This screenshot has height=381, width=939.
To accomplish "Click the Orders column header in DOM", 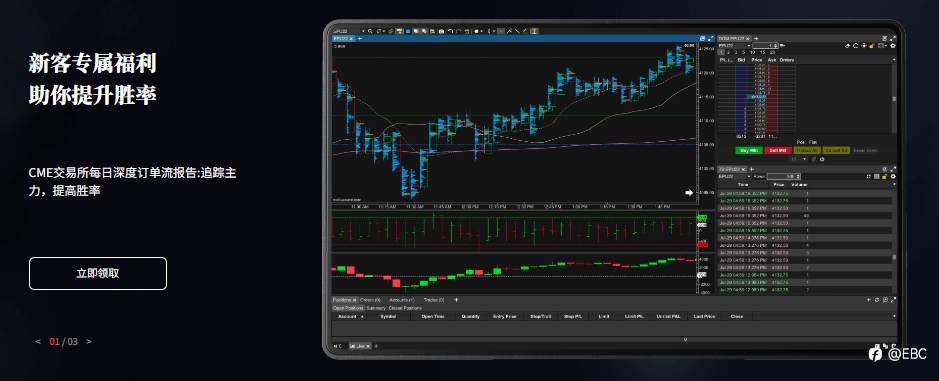I will pyautogui.click(x=787, y=61).
